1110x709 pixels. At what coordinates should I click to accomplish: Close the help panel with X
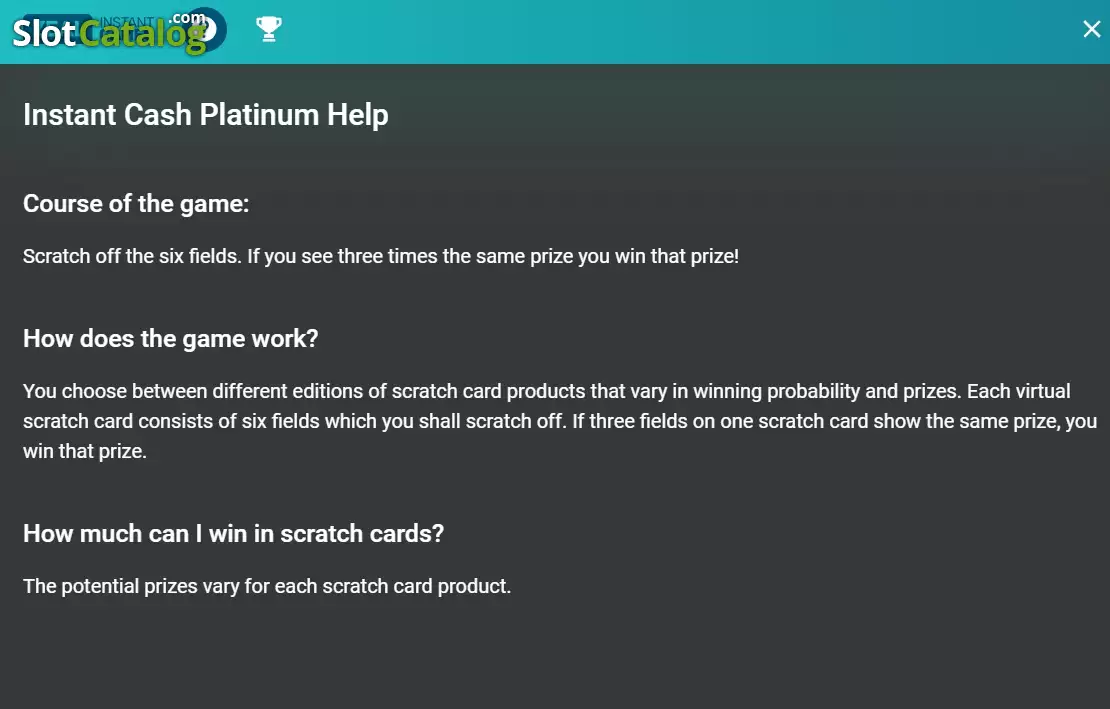1092,29
